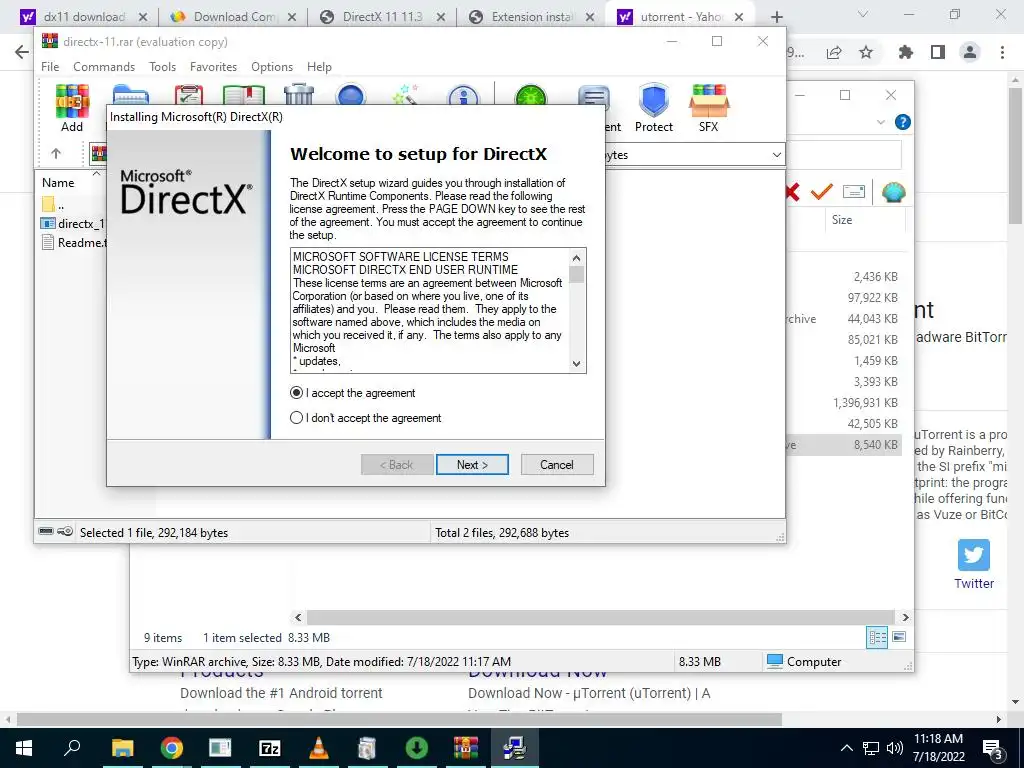The height and width of the screenshot is (768, 1024).
Task: Click the Size column header in Explorer
Action: click(842, 220)
